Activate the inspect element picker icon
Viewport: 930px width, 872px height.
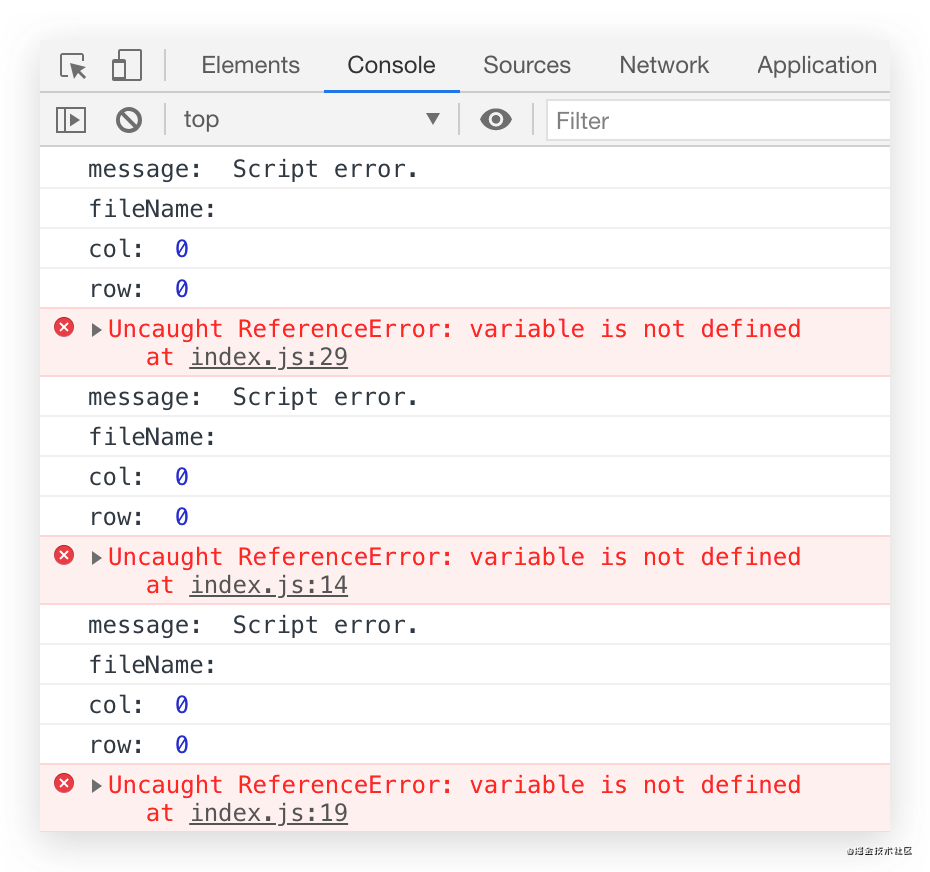[x=73, y=66]
